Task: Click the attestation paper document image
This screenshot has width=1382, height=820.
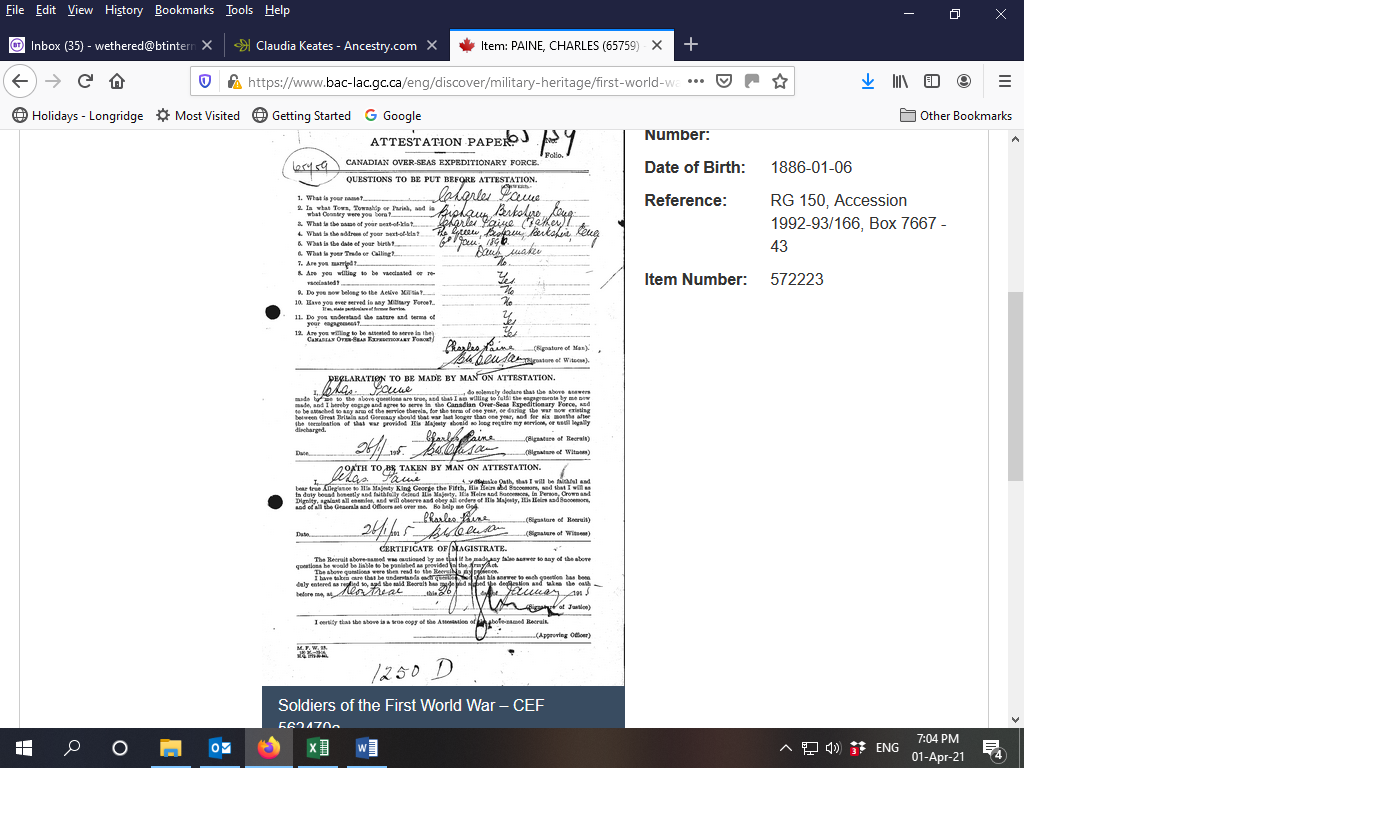Action: [x=443, y=400]
